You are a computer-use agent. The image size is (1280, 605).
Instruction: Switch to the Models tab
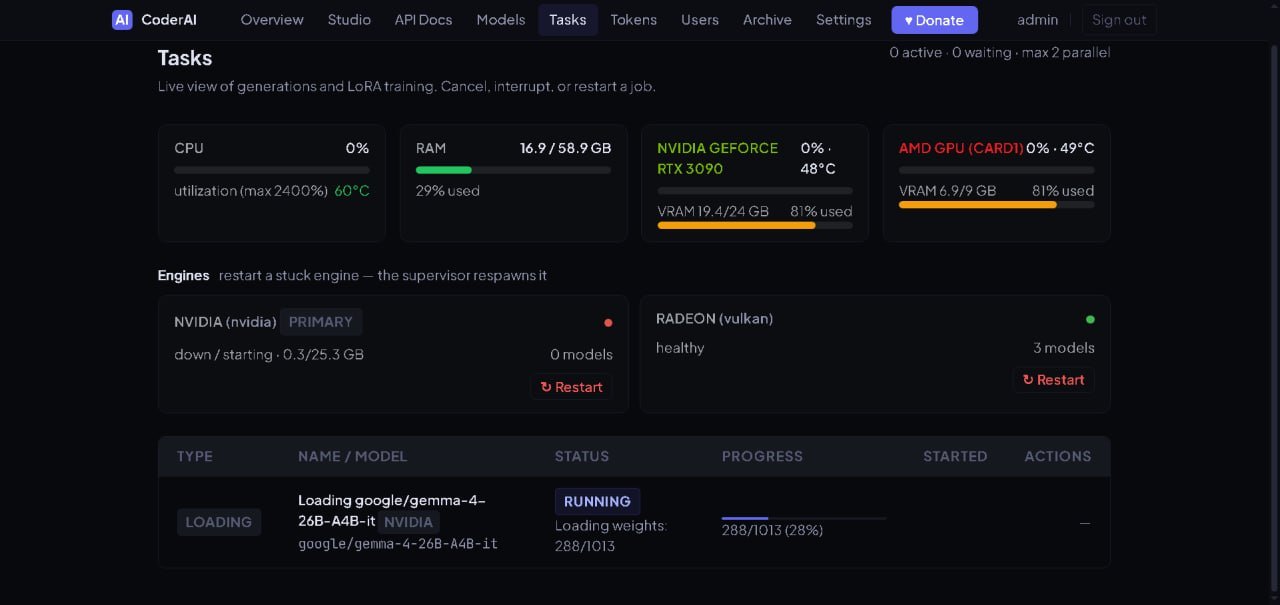[501, 20]
